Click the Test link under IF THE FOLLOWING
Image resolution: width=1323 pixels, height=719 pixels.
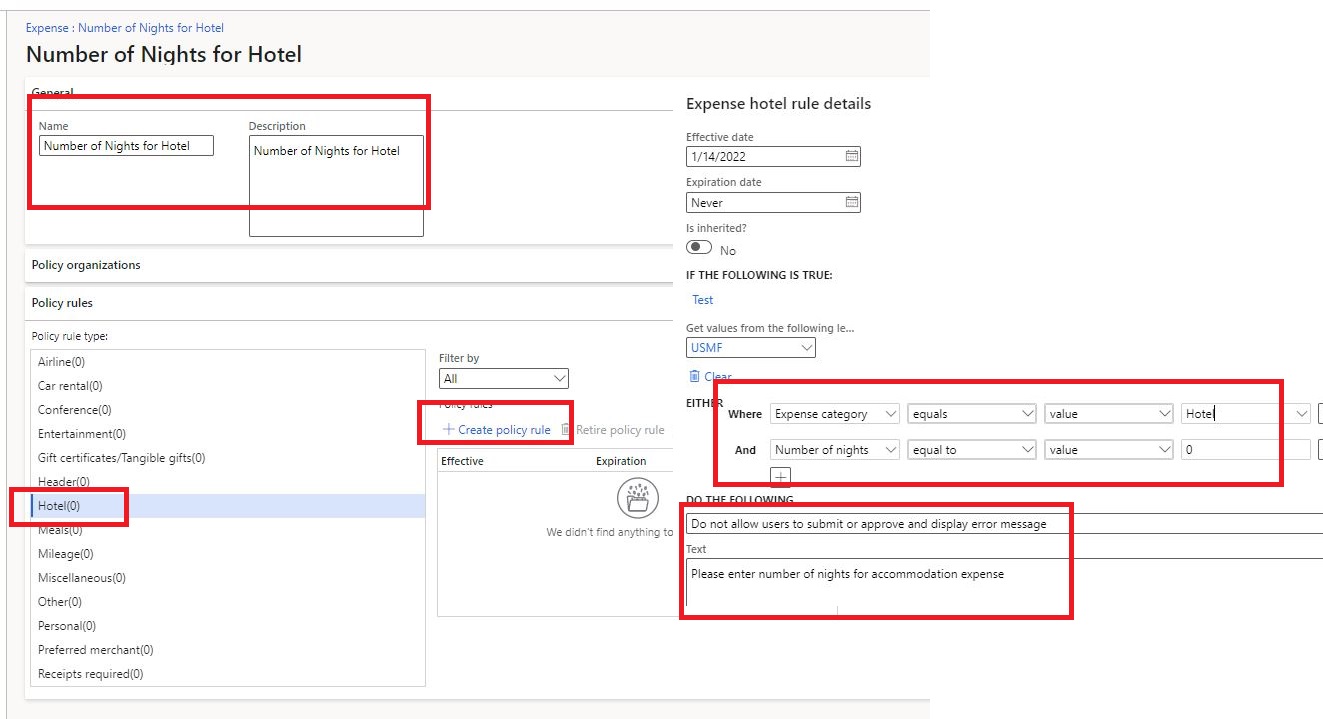pyautogui.click(x=701, y=299)
